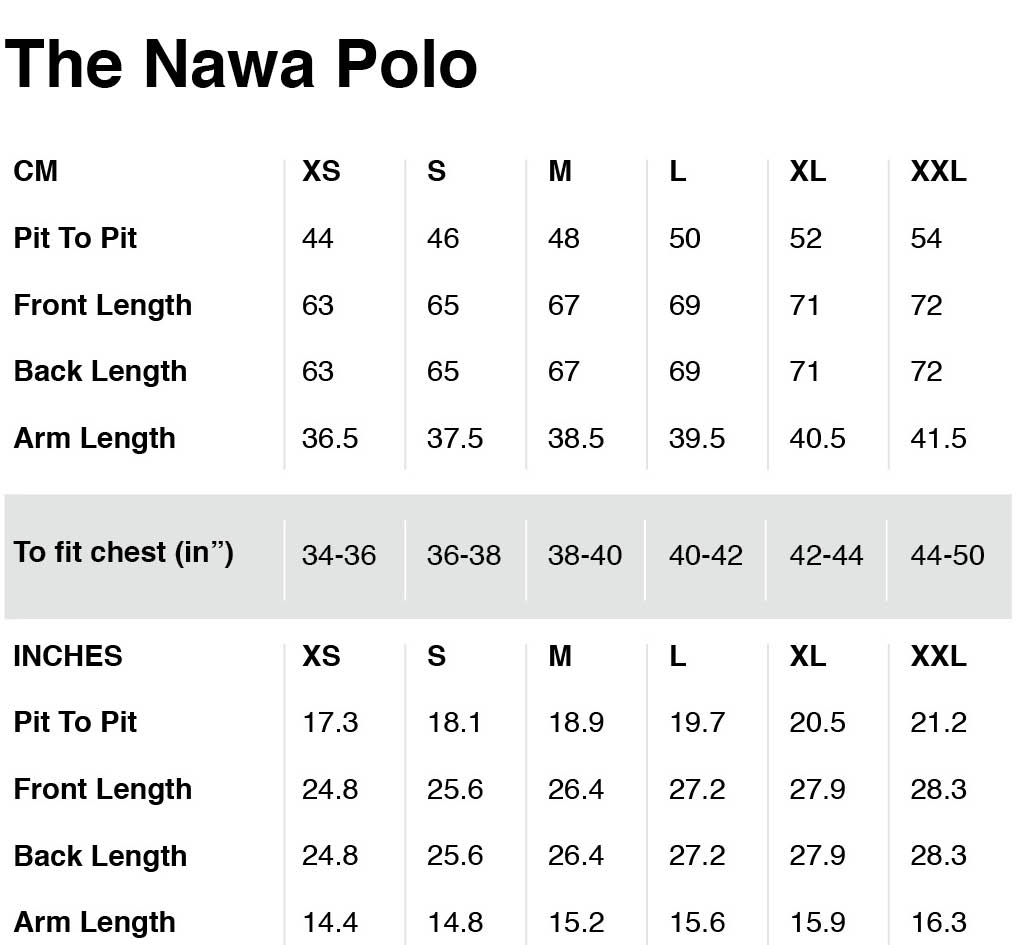Click the M column header in INCHES table

point(560,656)
